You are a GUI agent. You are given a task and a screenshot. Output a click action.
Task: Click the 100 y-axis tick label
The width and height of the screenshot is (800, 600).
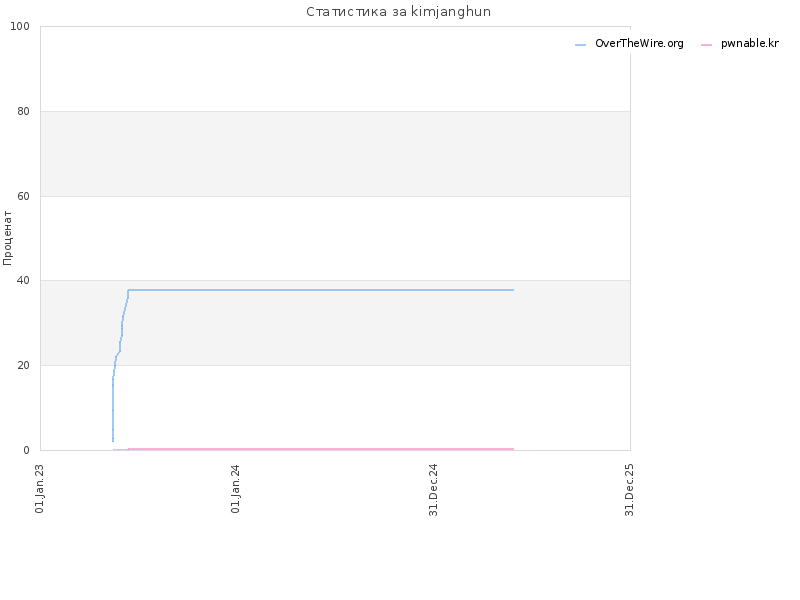[x=20, y=27]
